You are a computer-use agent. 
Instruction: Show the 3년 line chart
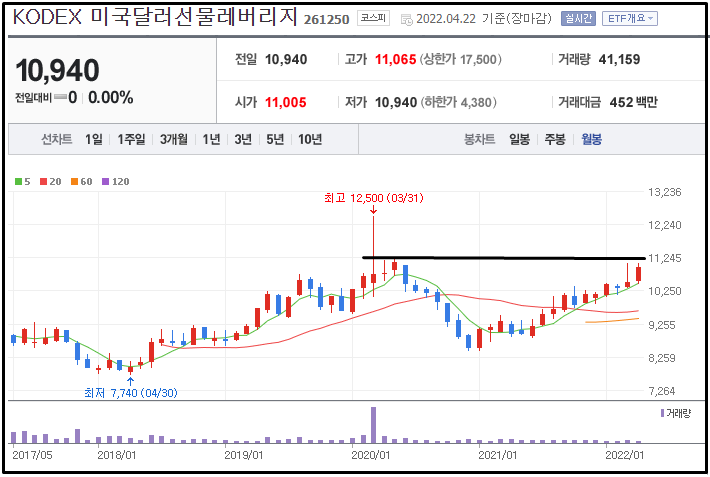click(243, 139)
